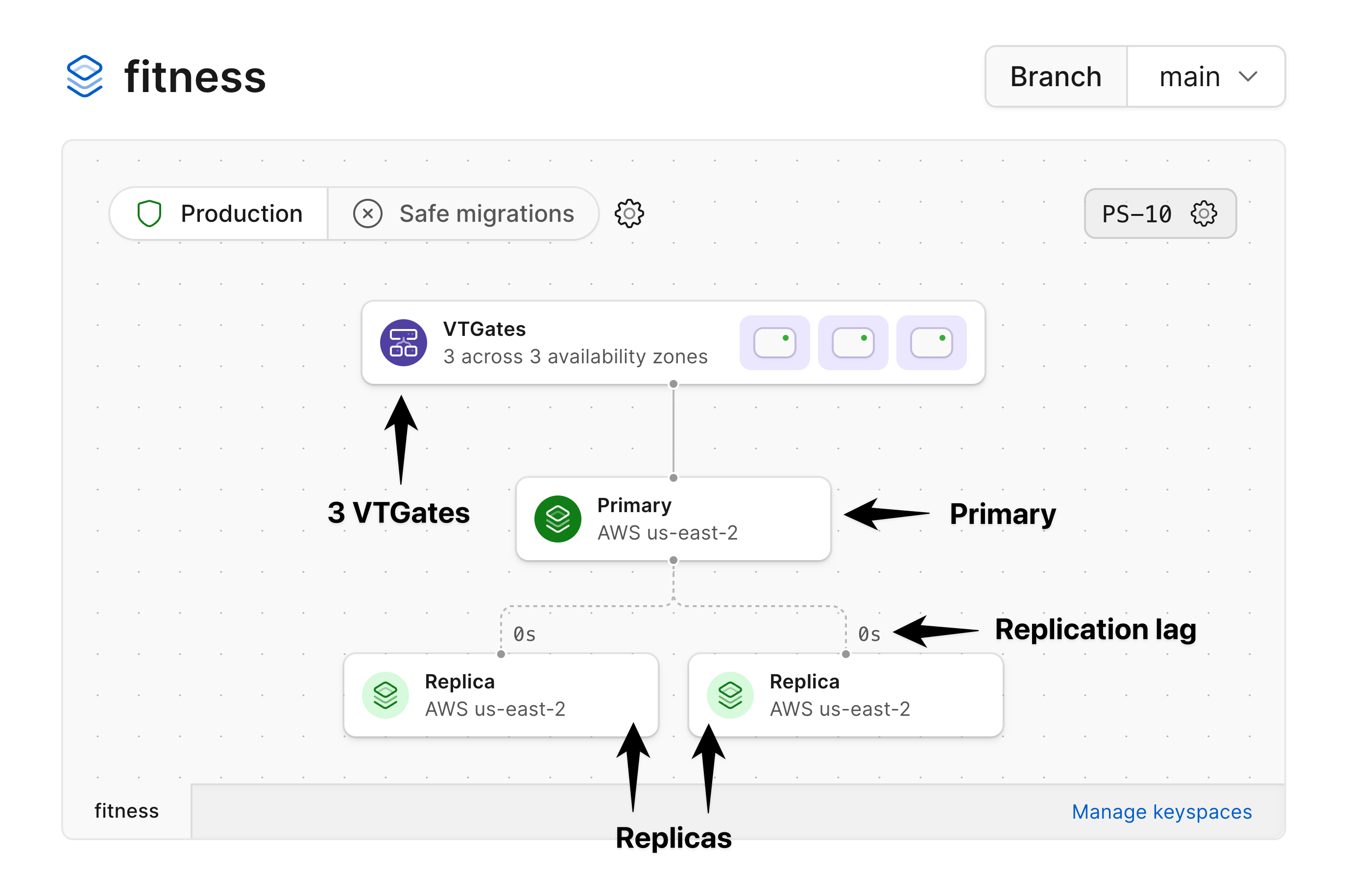
Task: Select the left Replica database icon
Action: (x=386, y=694)
